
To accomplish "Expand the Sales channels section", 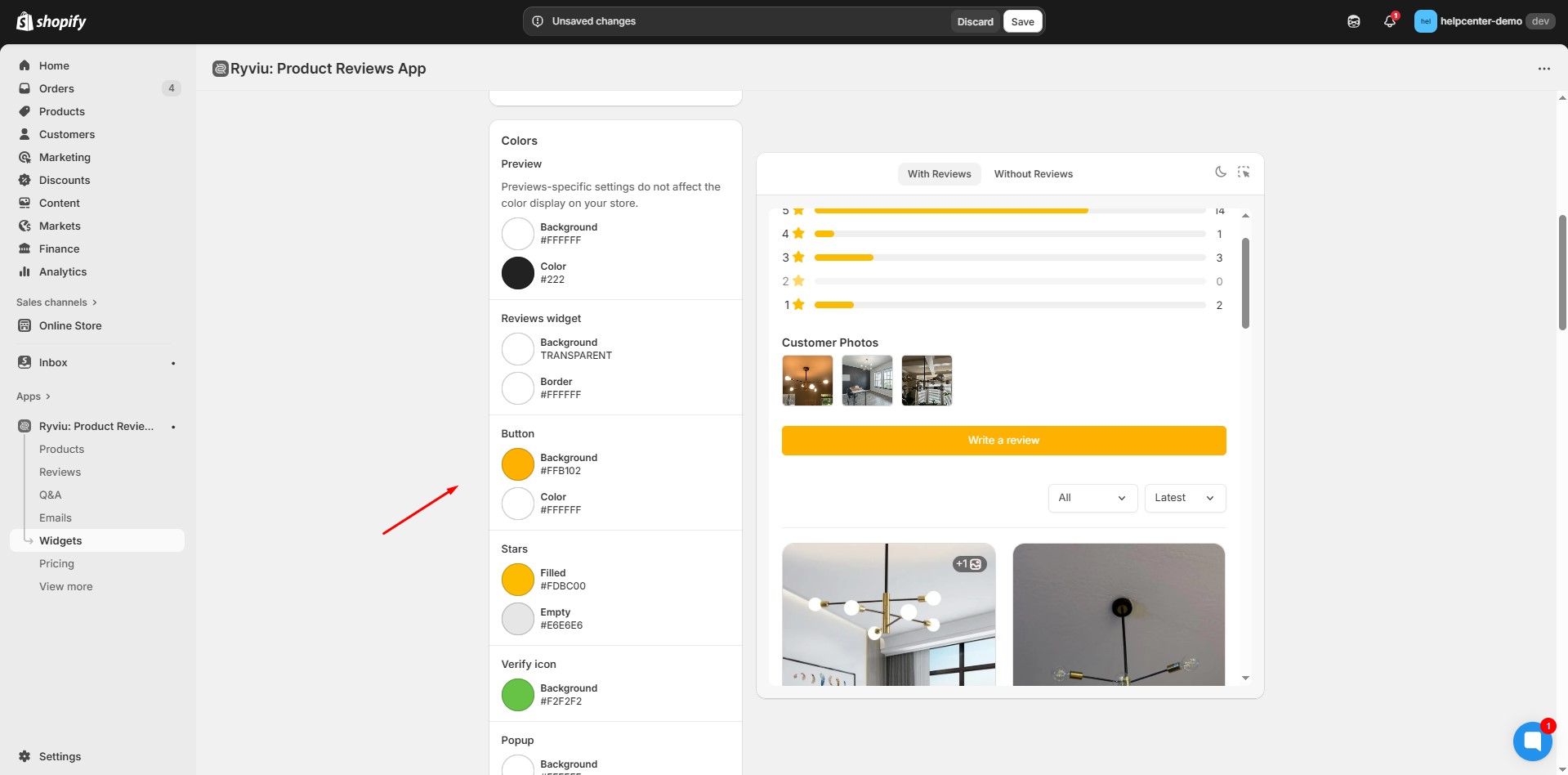I will 56,302.
